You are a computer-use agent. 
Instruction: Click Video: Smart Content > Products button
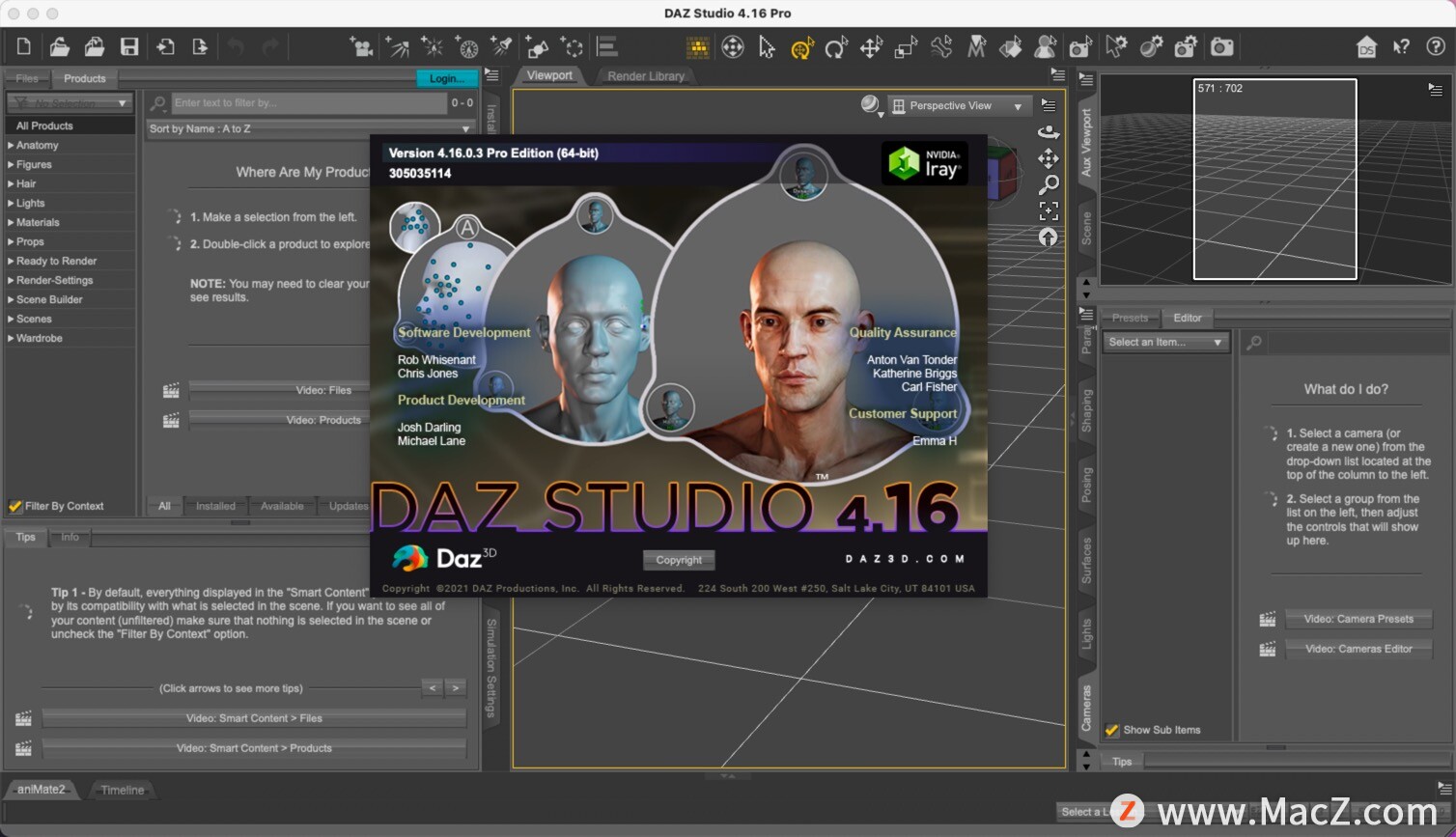pyautogui.click(x=254, y=748)
